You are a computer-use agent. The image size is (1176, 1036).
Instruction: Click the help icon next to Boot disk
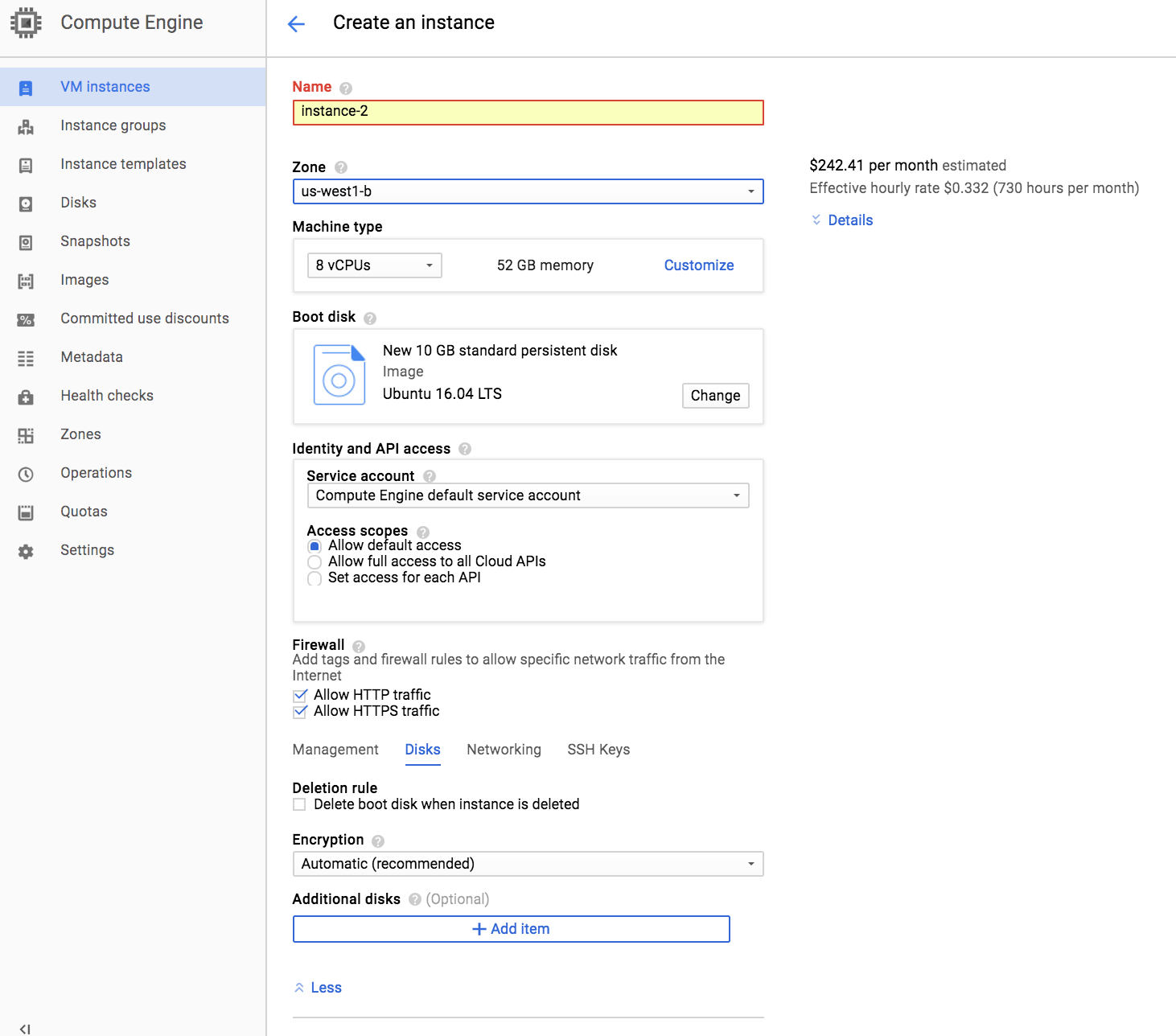pos(370,318)
